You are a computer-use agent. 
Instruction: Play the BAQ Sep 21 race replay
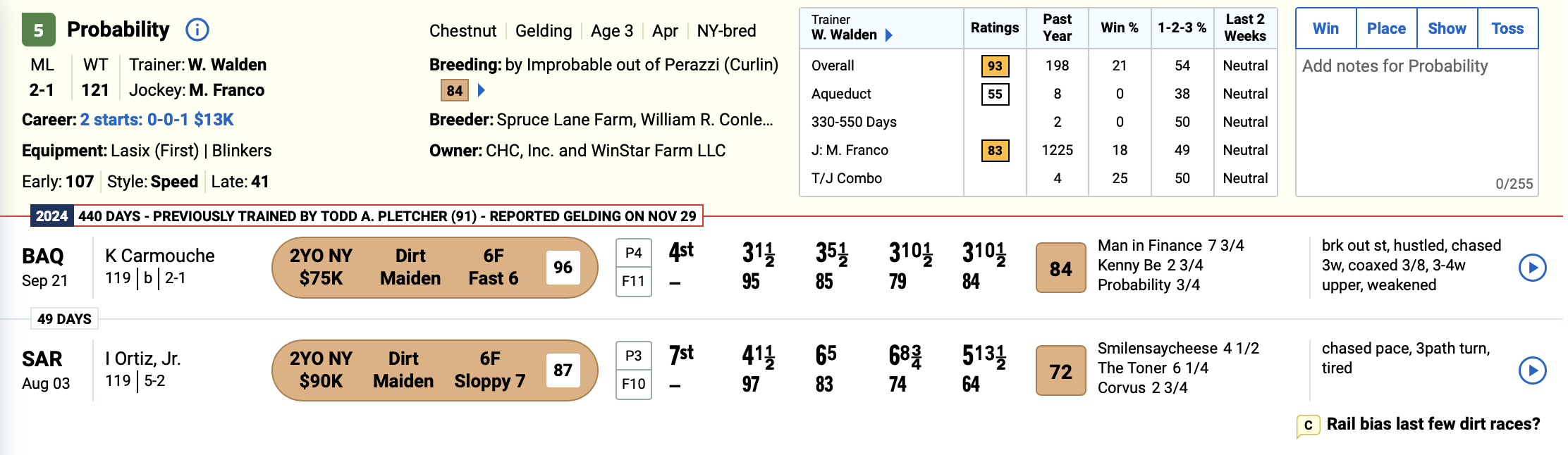point(1532,268)
